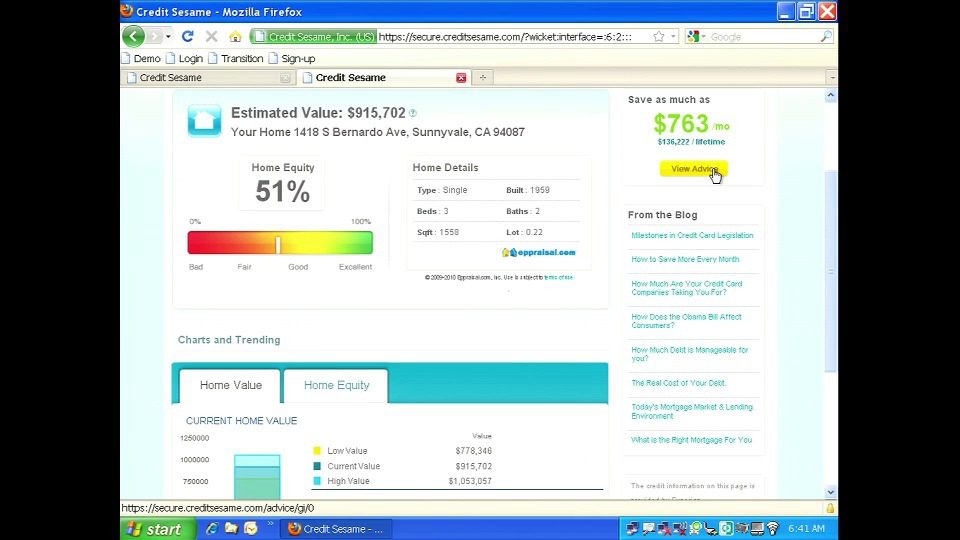This screenshot has height=540, width=960.
Task: Open Internet Explorer from quick launch
Action: click(211, 528)
